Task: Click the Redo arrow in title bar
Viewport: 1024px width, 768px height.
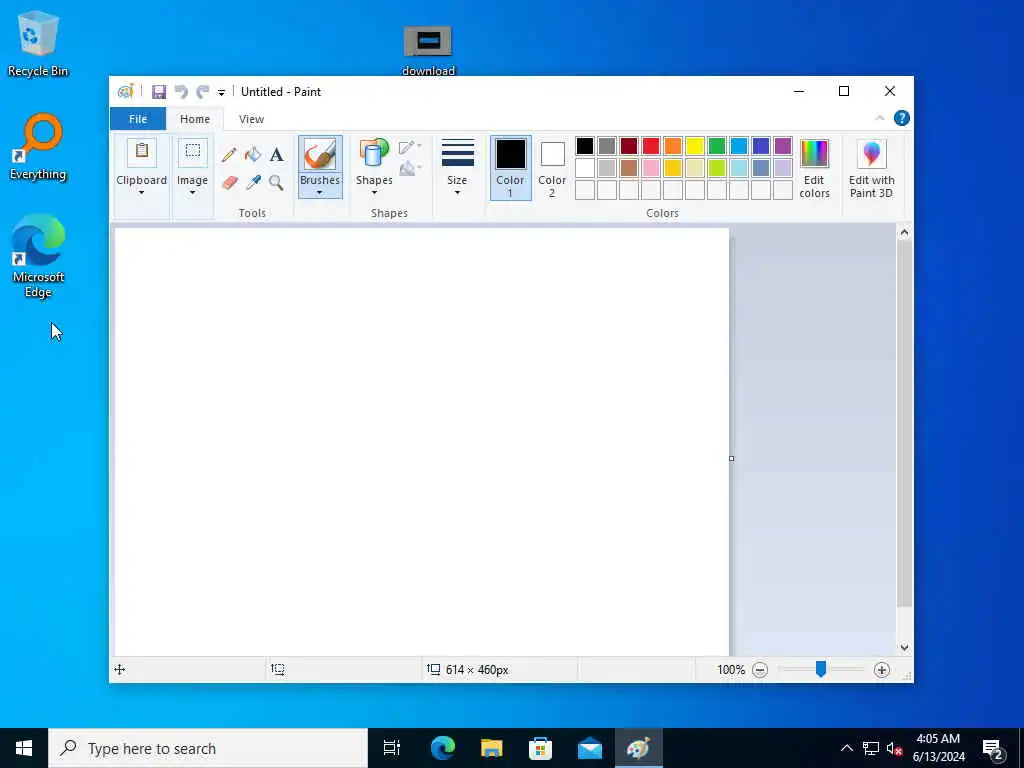Action: 203,91
